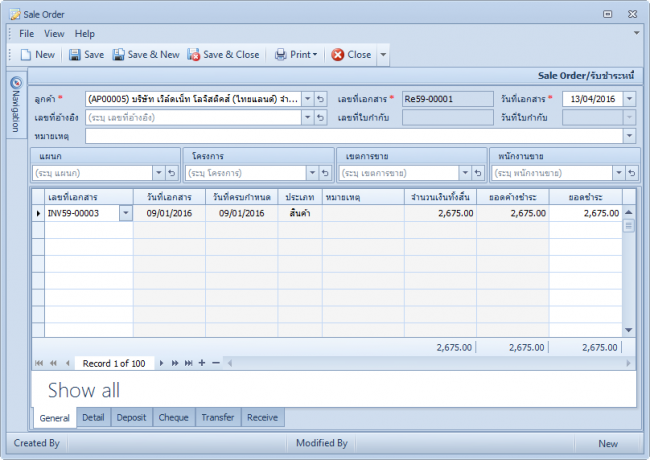
Task: Click the Print printer button
Action: (x=296, y=55)
